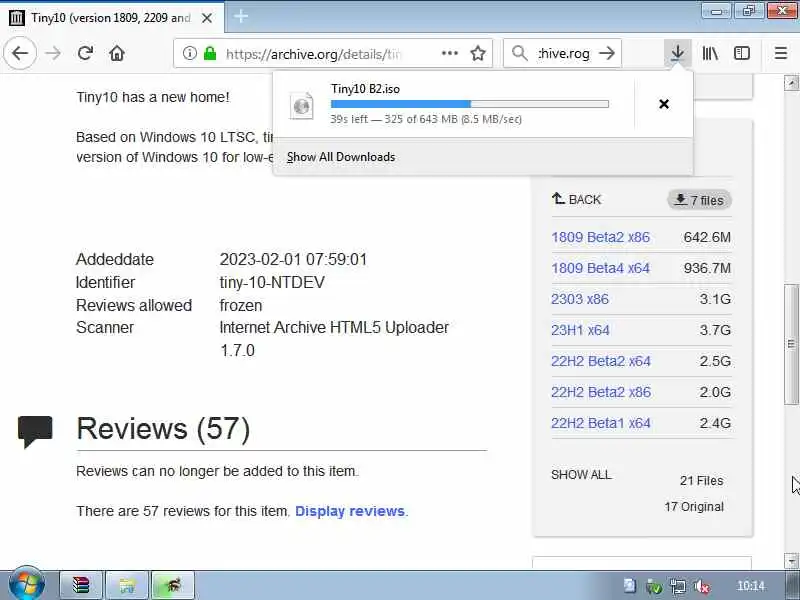Open the Display reviews link

[350, 511]
